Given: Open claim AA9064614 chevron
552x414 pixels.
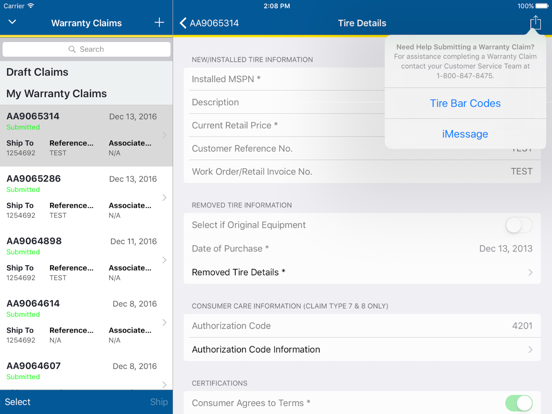Looking at the screenshot, I should click(x=164, y=322).
